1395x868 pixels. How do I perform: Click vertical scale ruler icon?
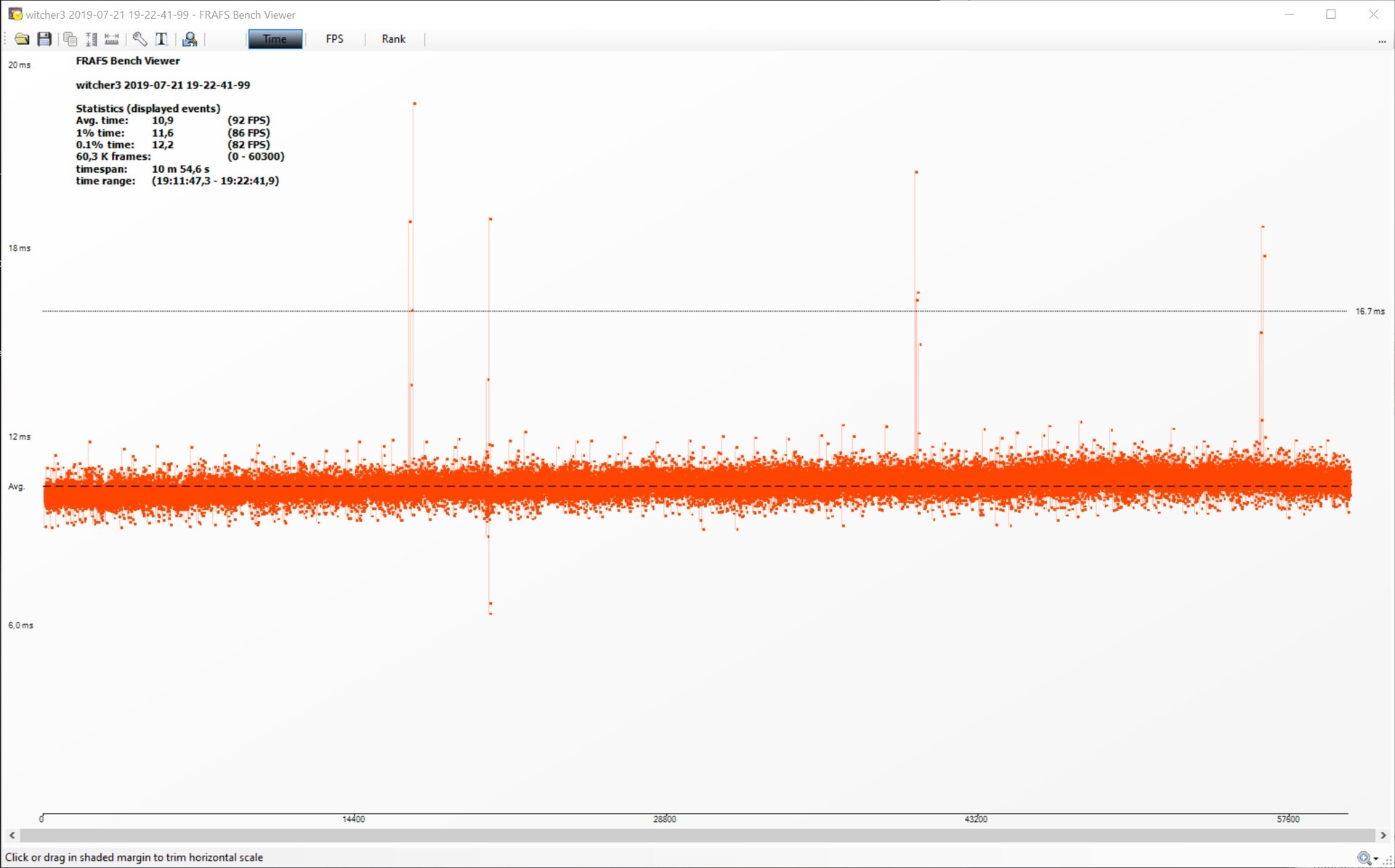[91, 39]
